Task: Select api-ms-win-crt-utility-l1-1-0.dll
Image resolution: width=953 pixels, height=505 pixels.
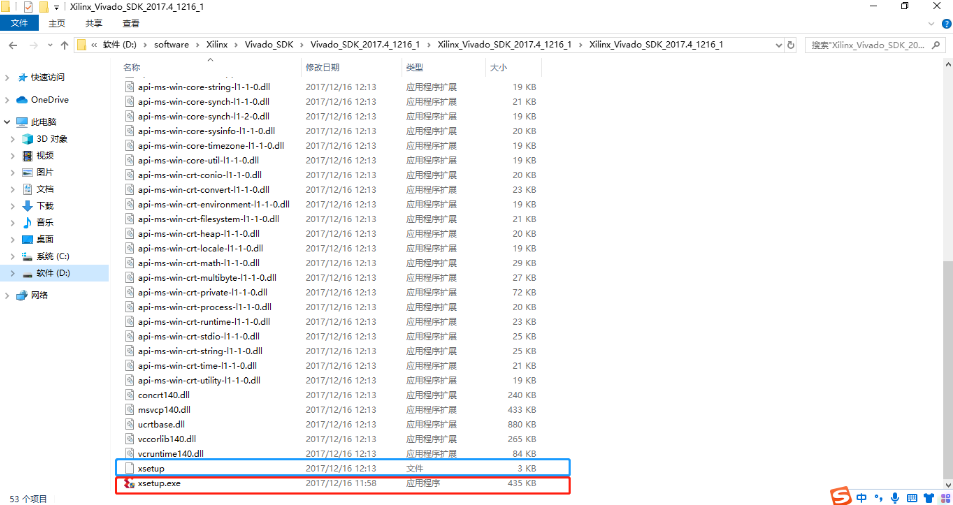Action: point(199,380)
